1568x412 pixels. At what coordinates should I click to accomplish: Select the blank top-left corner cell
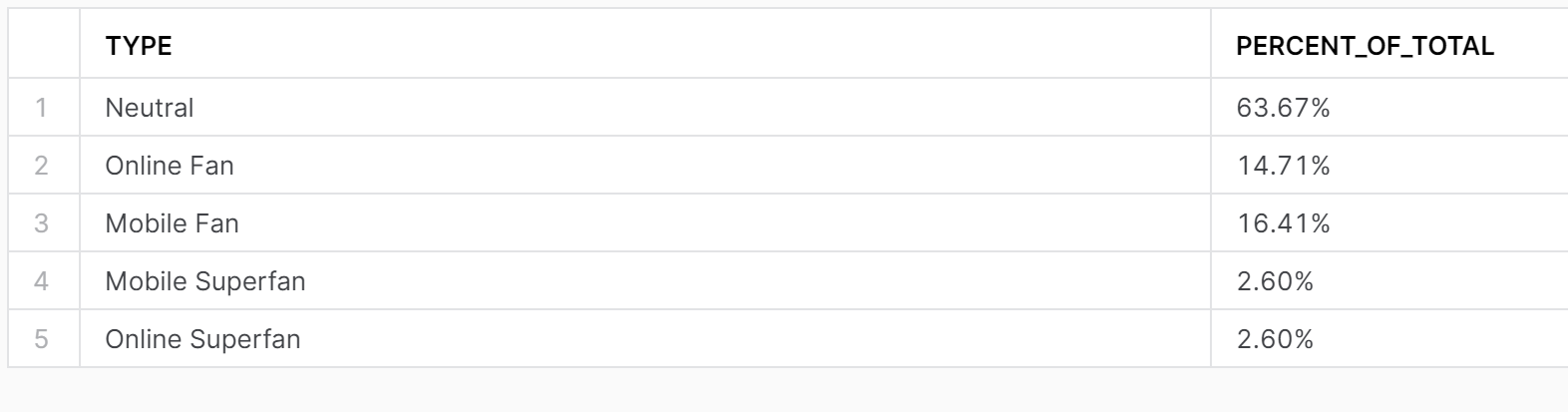(x=44, y=44)
